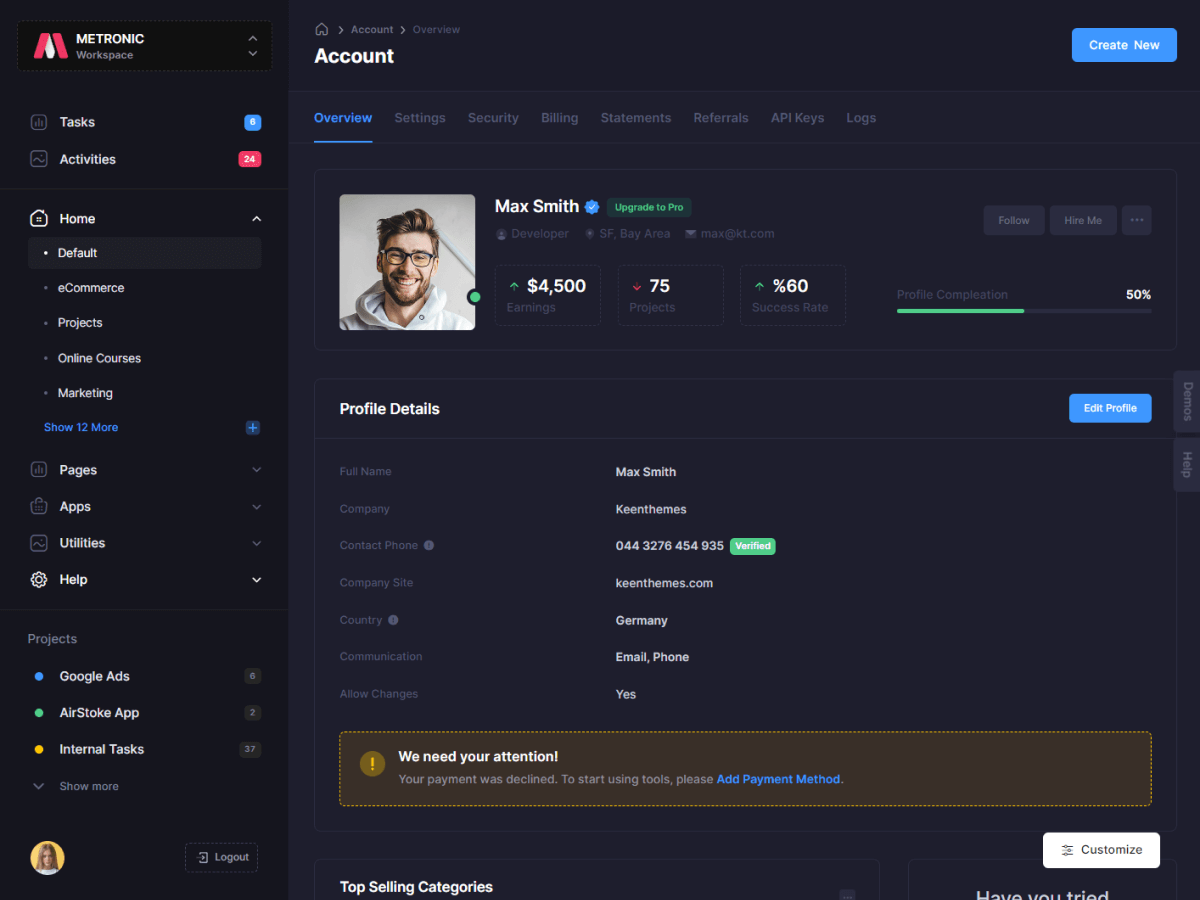
Task: Click the Tasks icon in the sidebar
Action: coord(39,122)
